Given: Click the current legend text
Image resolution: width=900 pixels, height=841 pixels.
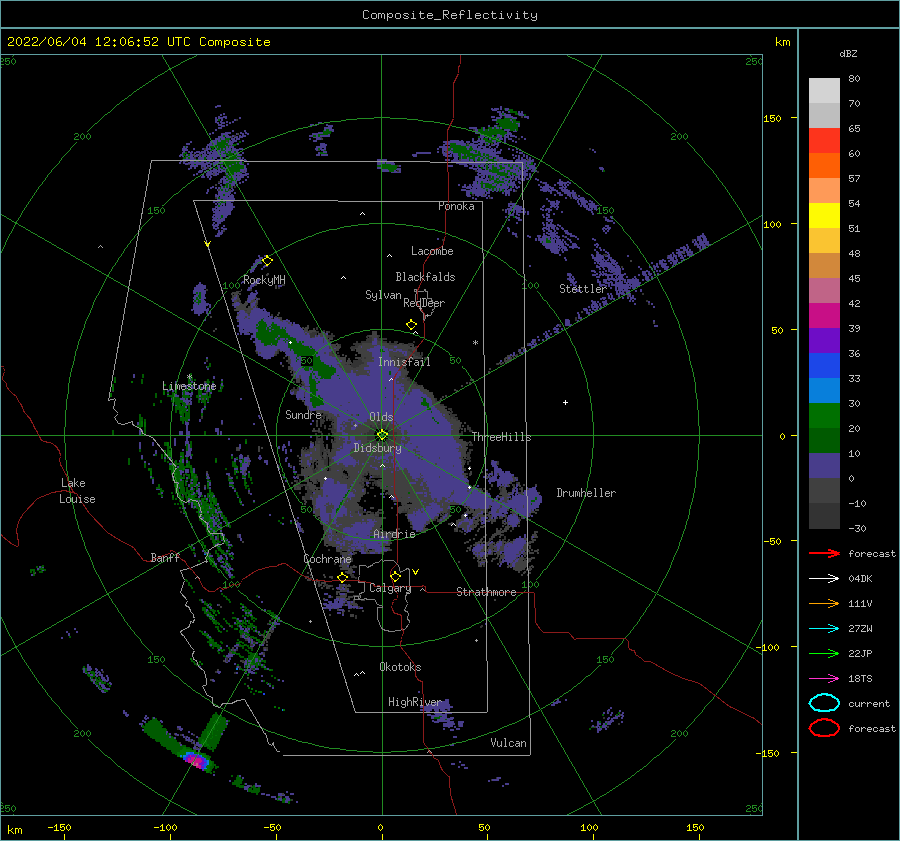Looking at the screenshot, I should [869, 703].
